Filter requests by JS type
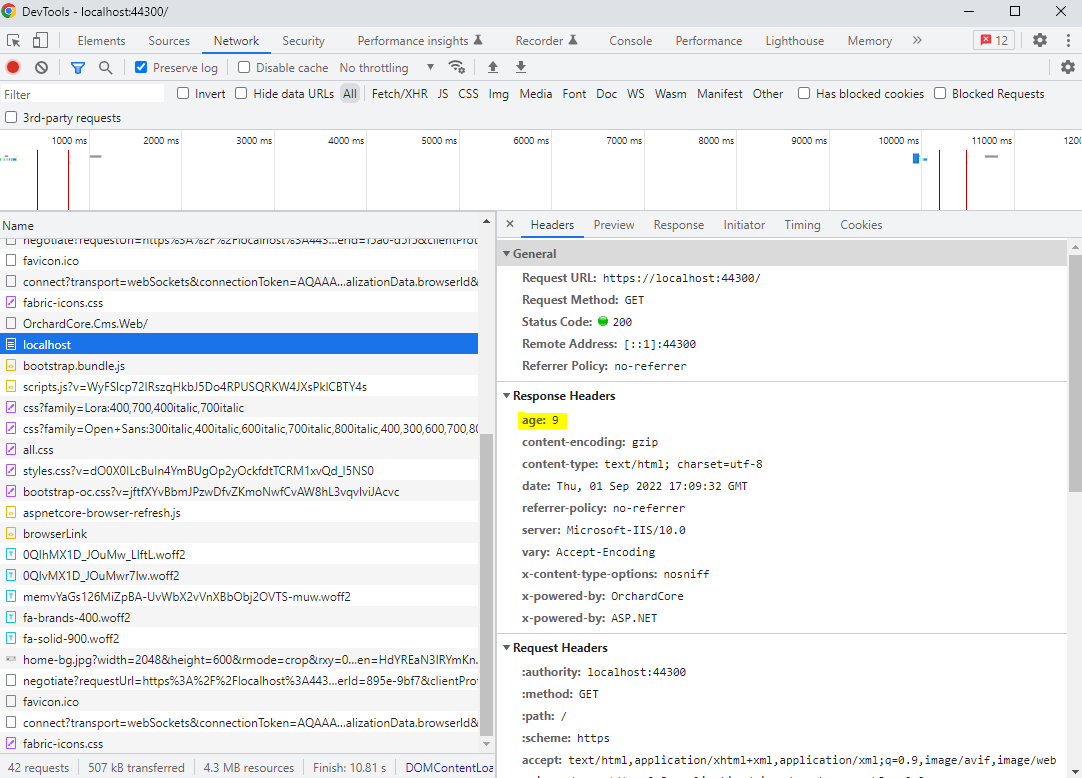 pos(443,94)
